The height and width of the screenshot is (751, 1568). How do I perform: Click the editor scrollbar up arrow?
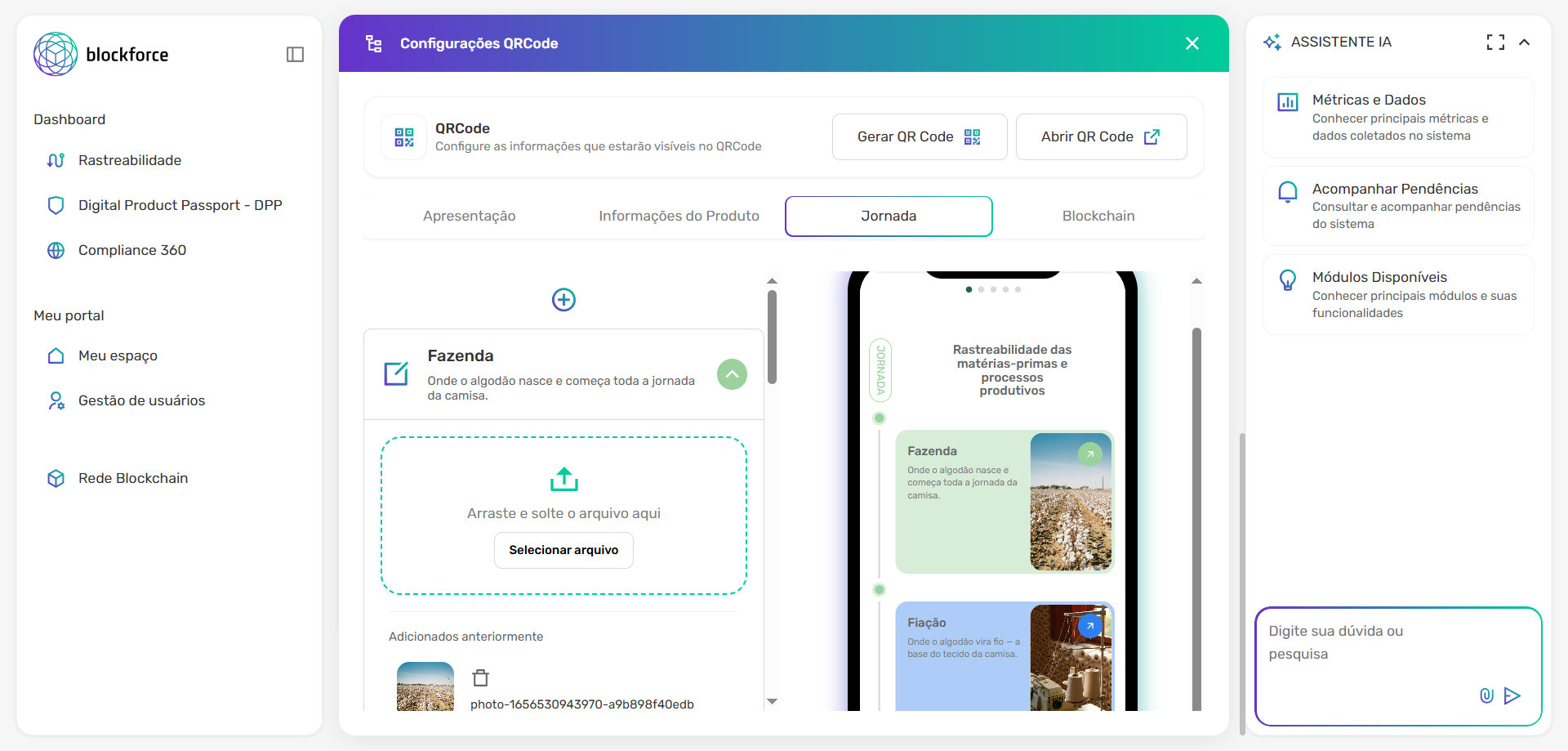click(x=772, y=281)
